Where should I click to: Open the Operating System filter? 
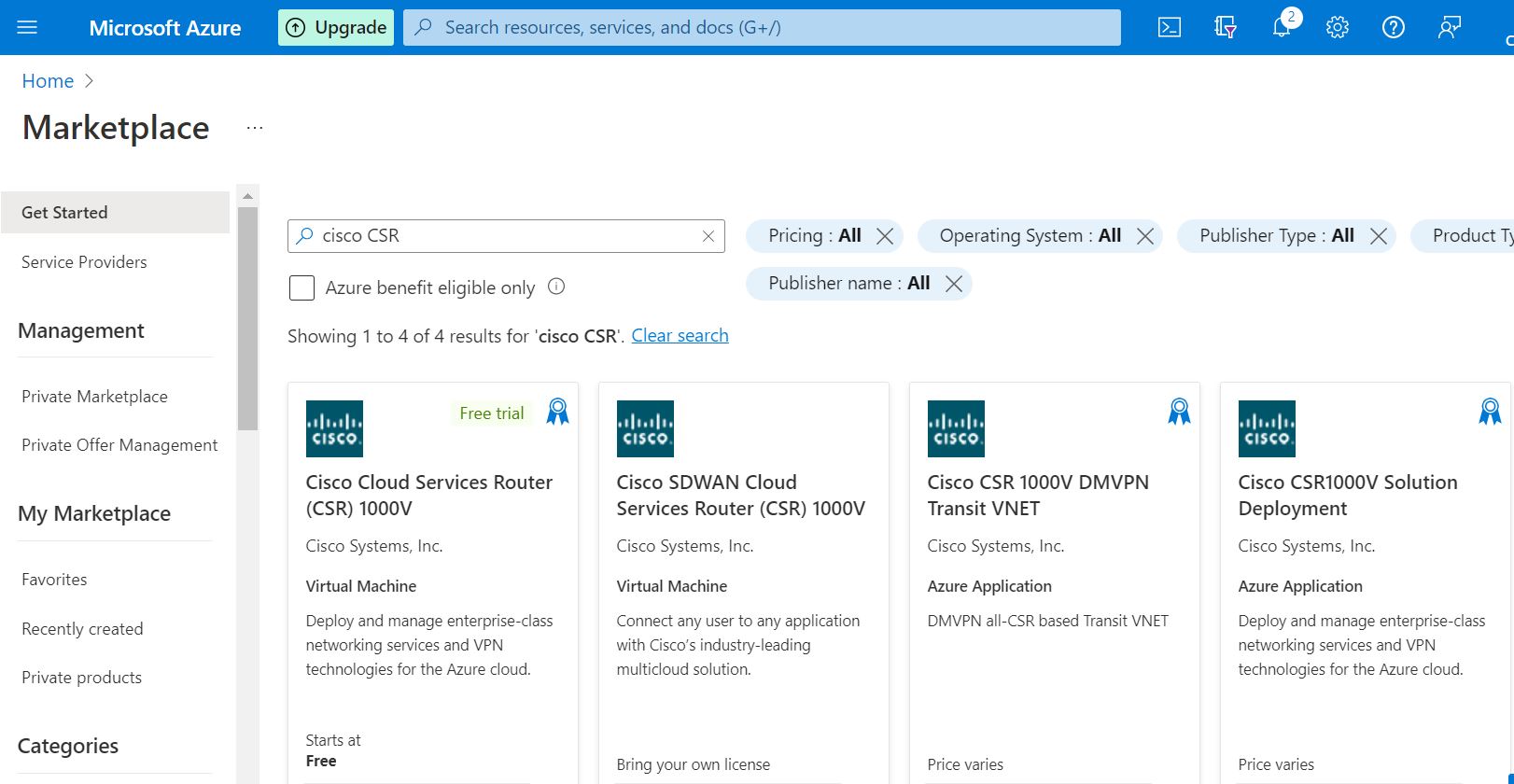click(x=1030, y=236)
